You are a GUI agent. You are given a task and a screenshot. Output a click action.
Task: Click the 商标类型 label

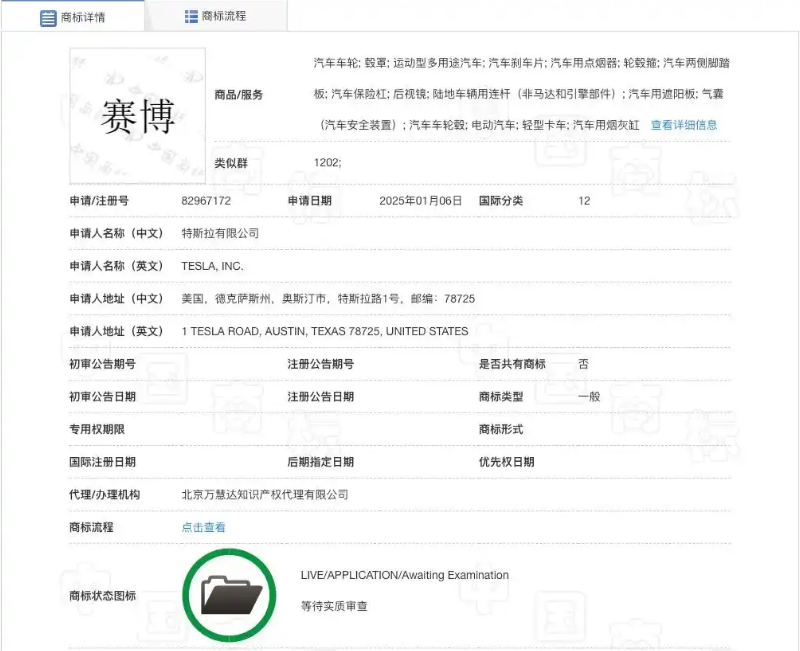501,396
